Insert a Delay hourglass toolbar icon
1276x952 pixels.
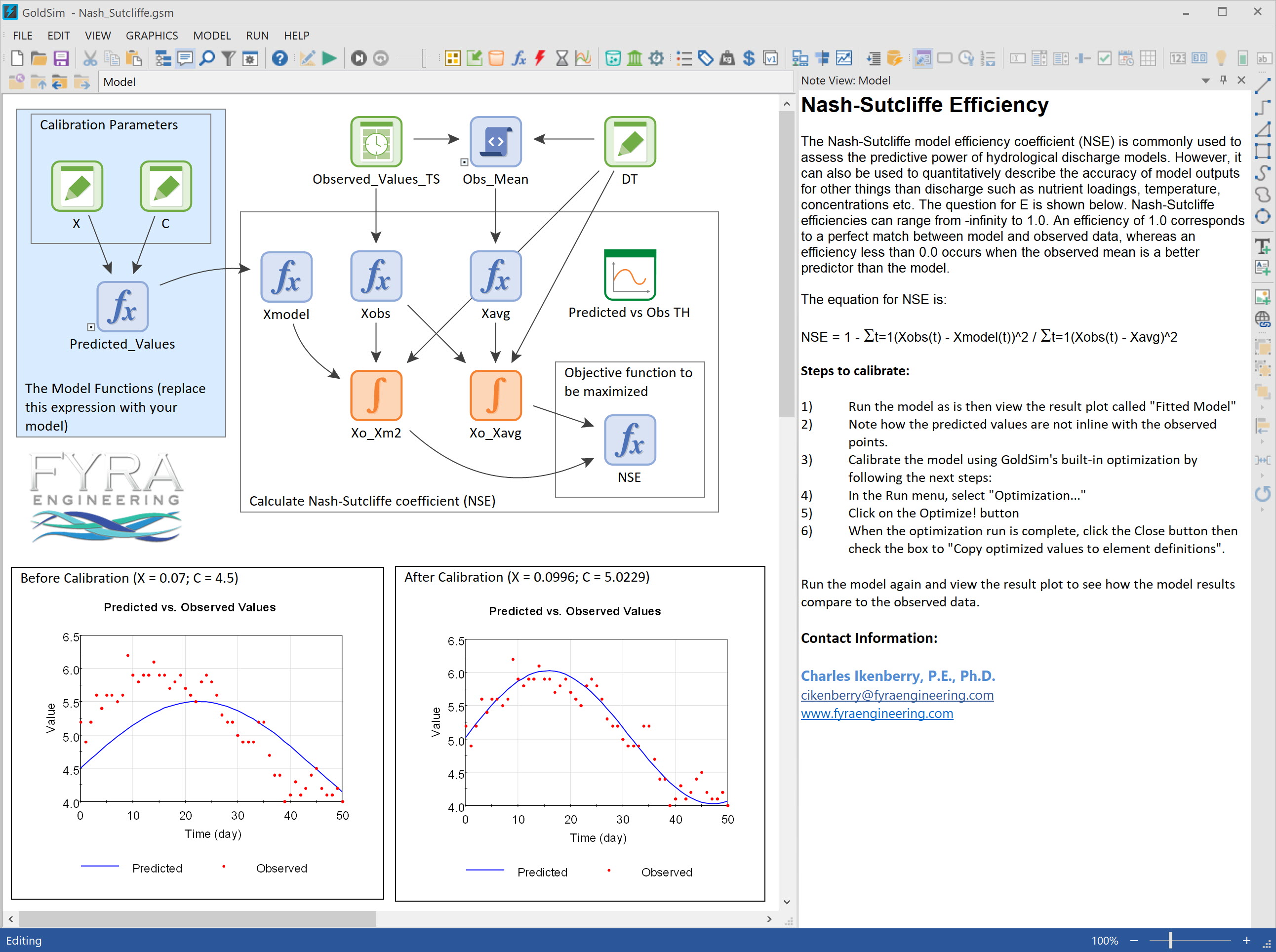(x=562, y=58)
